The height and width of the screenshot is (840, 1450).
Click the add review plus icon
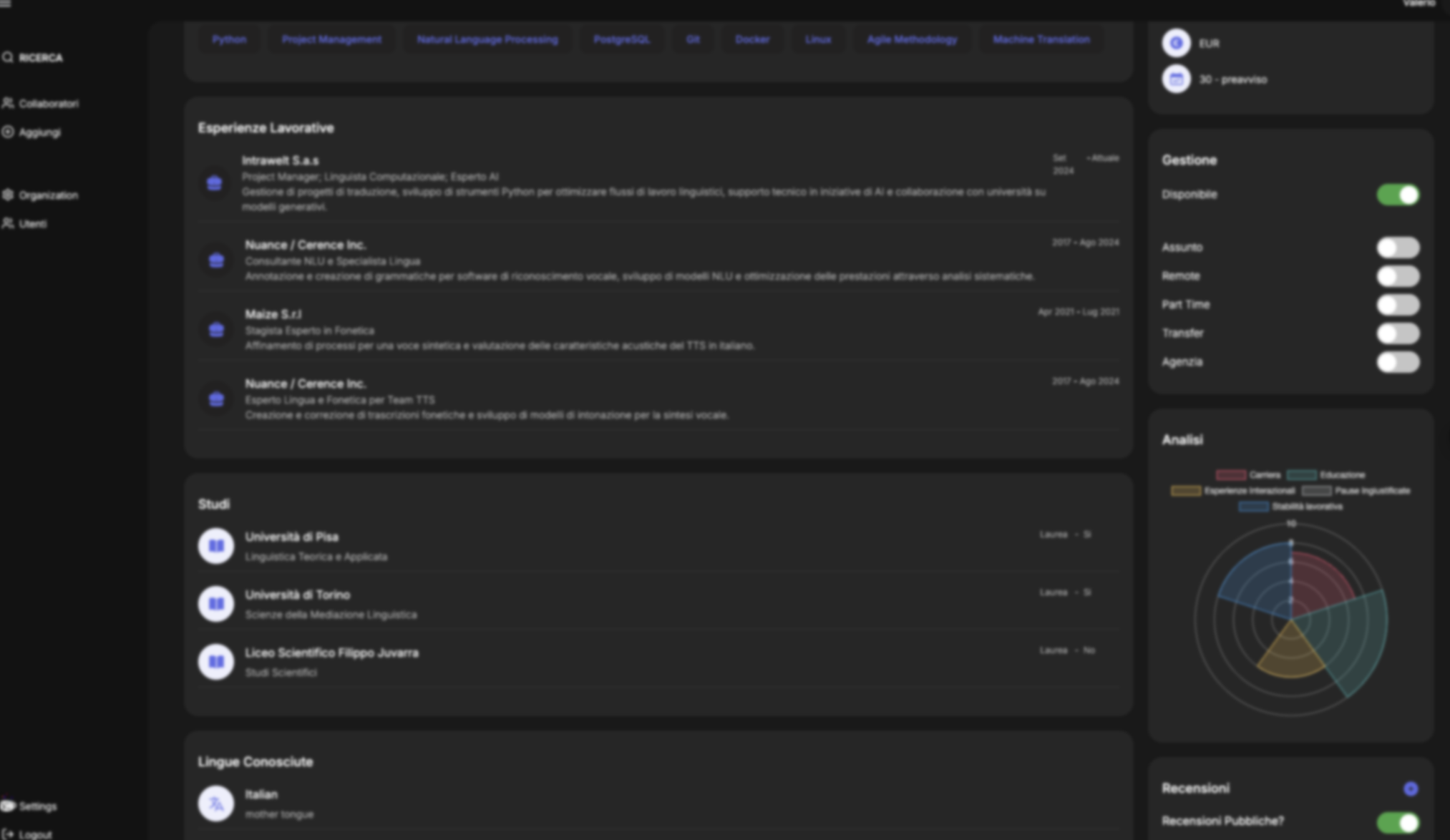pyautogui.click(x=1410, y=788)
